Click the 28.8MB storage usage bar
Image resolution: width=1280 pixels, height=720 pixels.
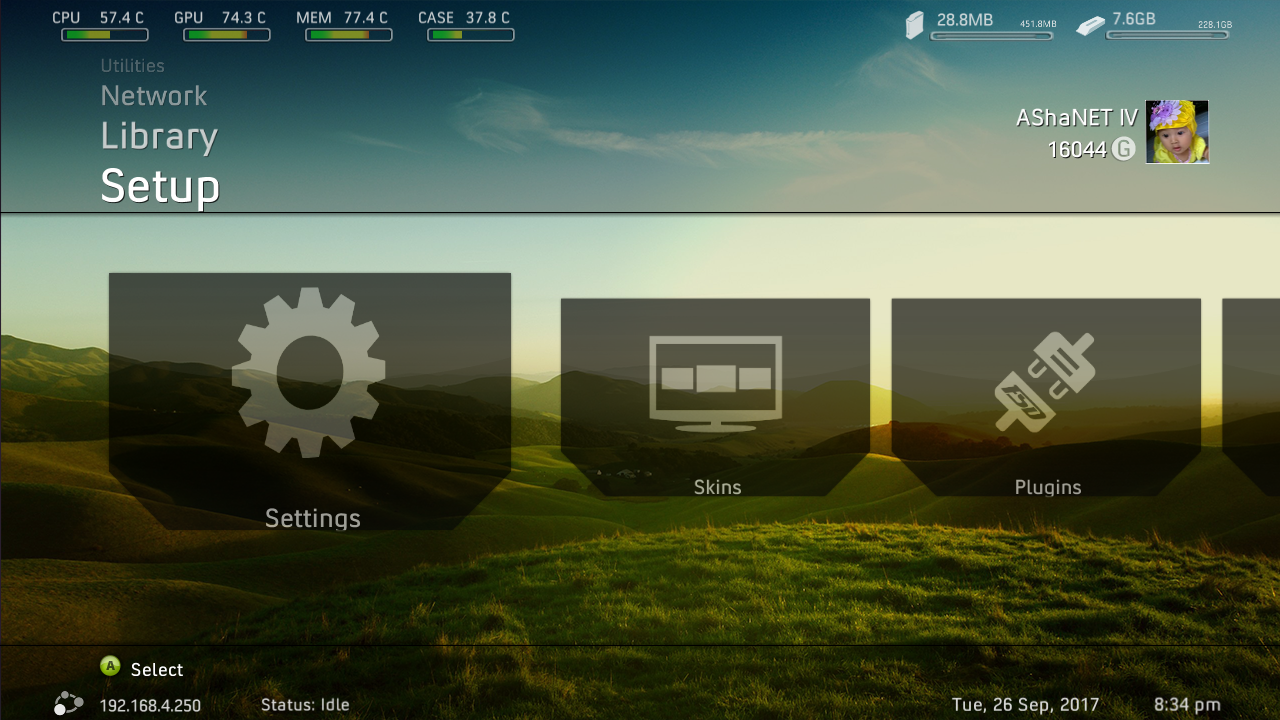992,36
